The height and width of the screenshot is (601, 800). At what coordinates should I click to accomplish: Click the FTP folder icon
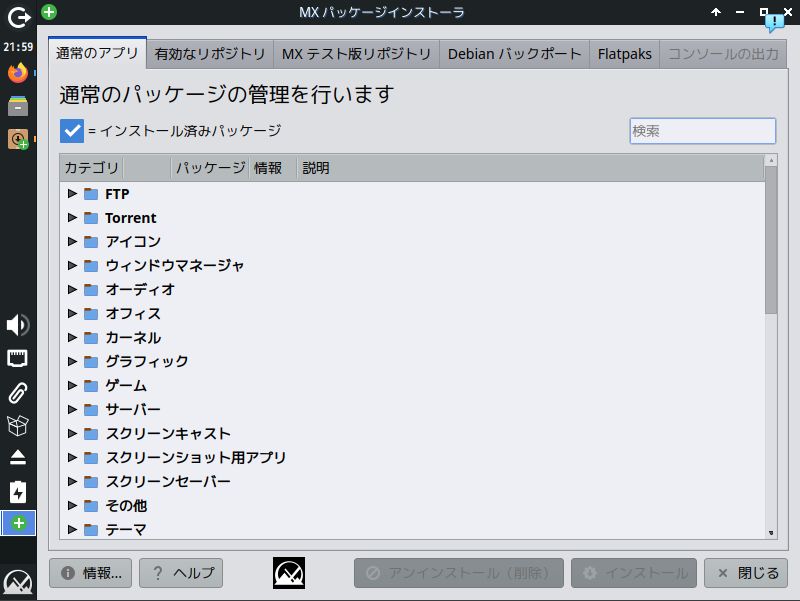coord(91,194)
